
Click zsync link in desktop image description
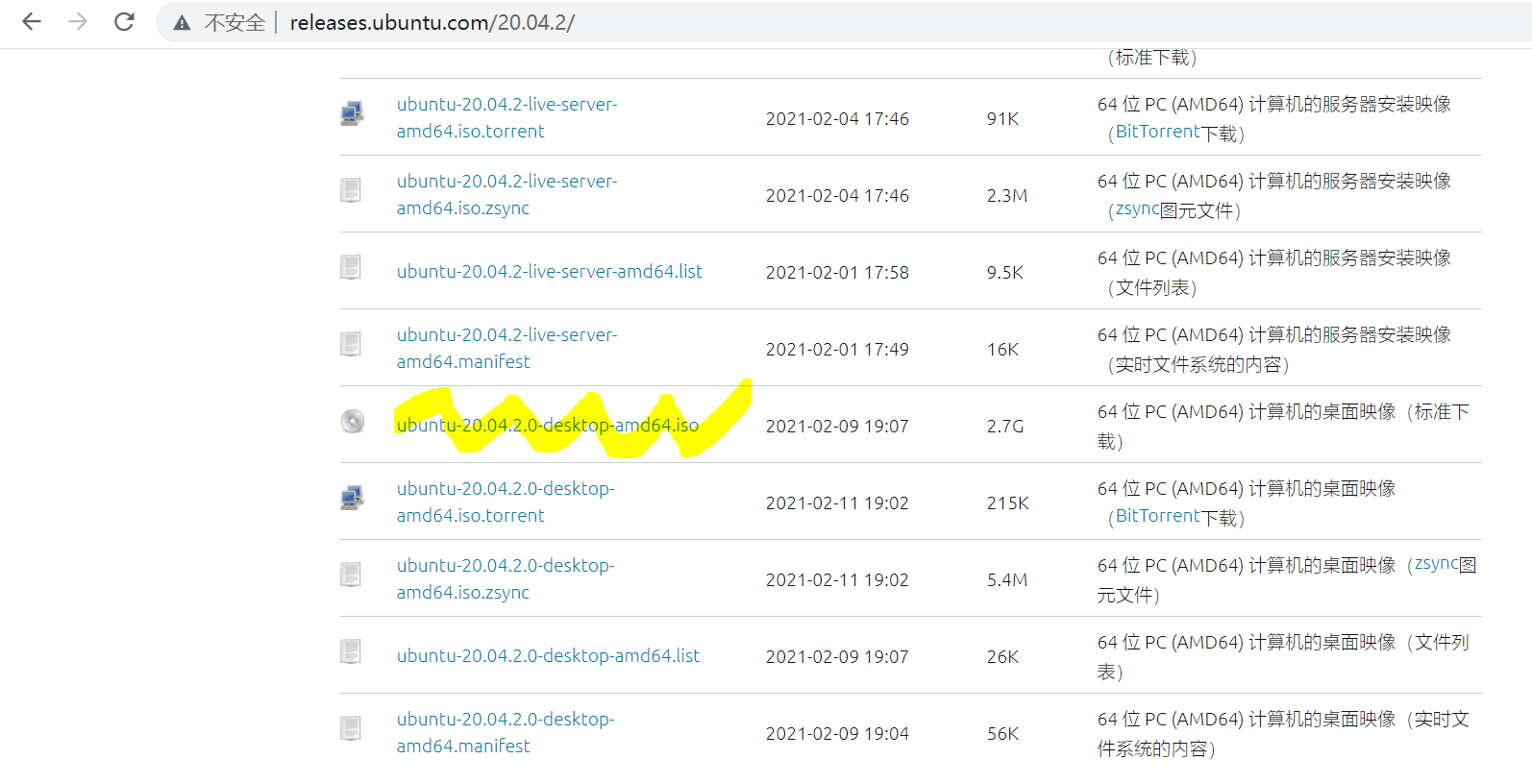point(1437,564)
